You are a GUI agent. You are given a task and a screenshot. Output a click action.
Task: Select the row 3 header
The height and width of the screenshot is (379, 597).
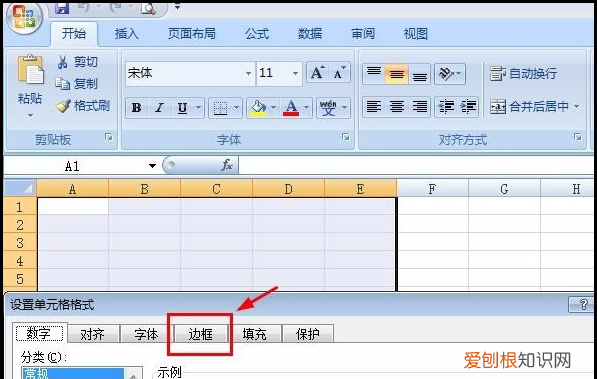(x=20, y=243)
